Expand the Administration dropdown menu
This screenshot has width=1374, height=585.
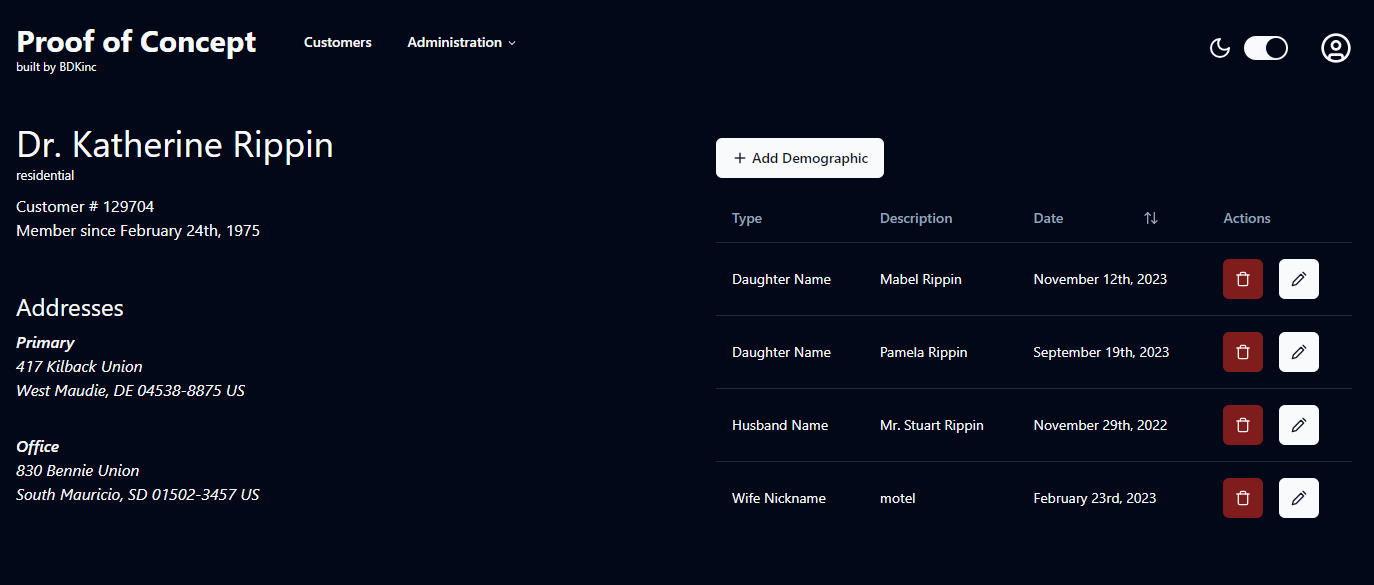461,43
